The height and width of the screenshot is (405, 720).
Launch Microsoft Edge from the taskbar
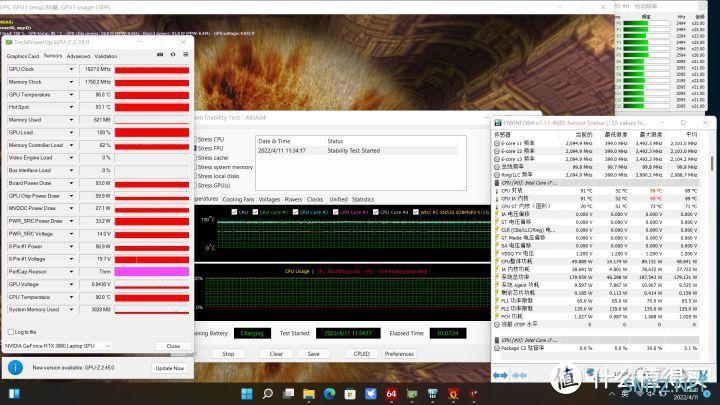(329, 394)
